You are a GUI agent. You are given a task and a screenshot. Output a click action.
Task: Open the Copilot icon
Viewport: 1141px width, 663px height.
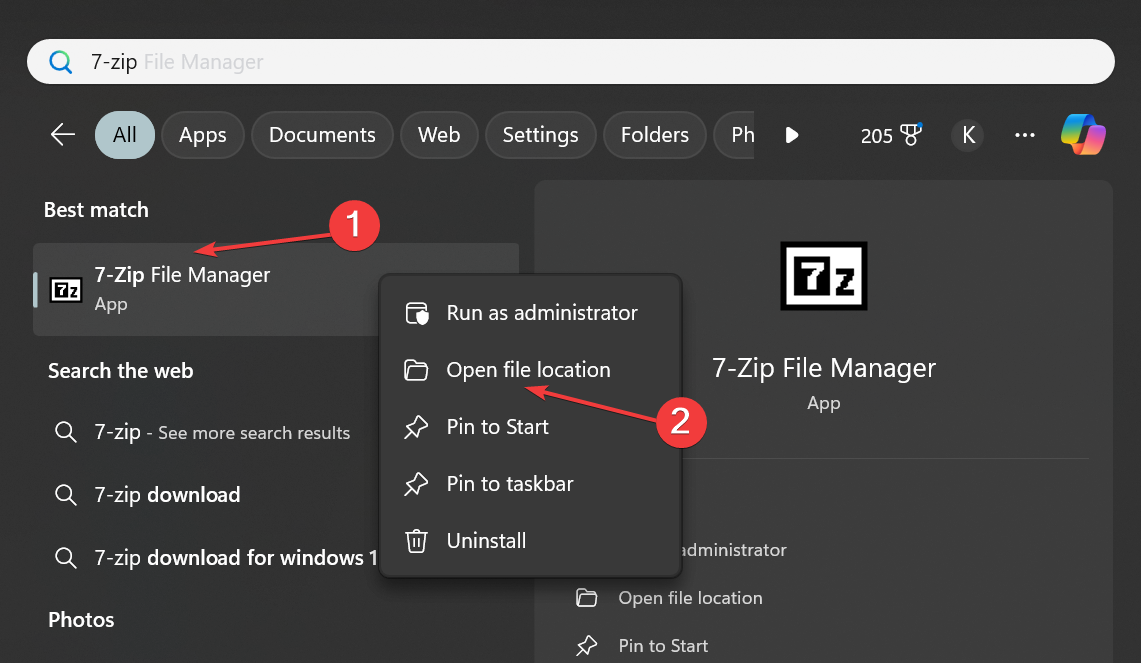[x=1083, y=135]
